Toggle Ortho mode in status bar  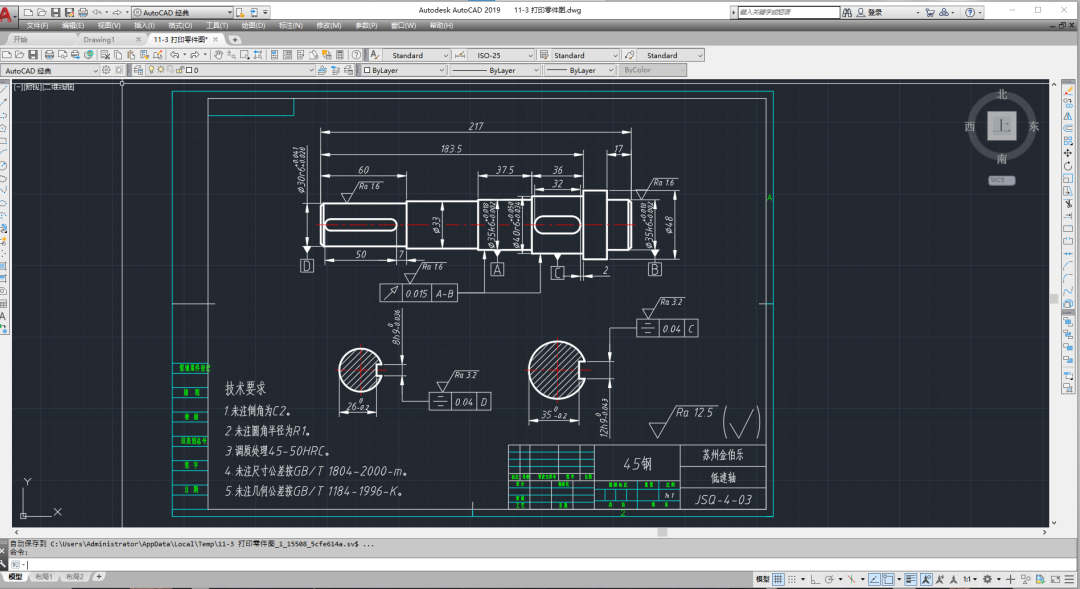(x=815, y=579)
